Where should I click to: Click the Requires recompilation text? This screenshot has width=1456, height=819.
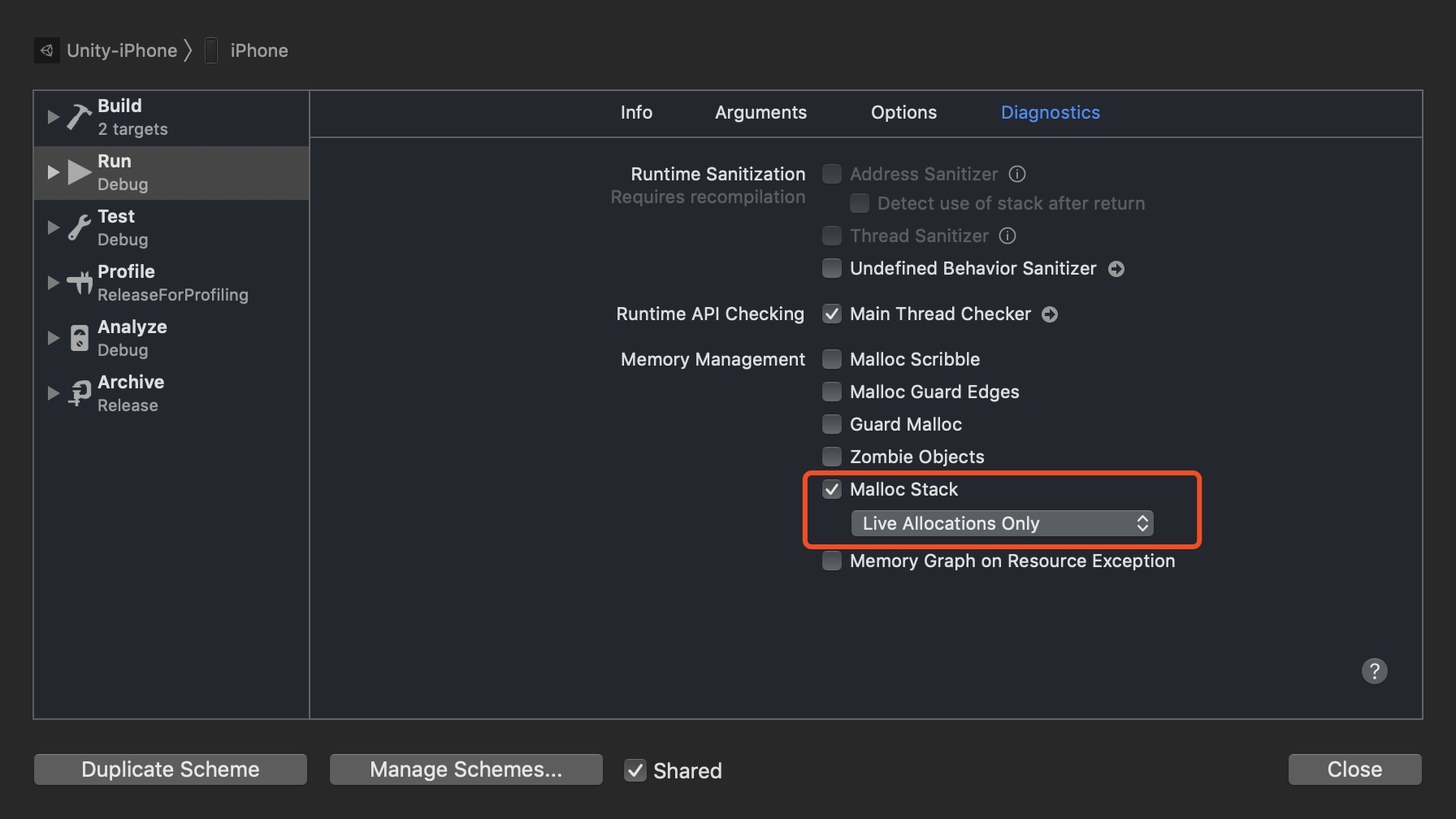pos(708,197)
